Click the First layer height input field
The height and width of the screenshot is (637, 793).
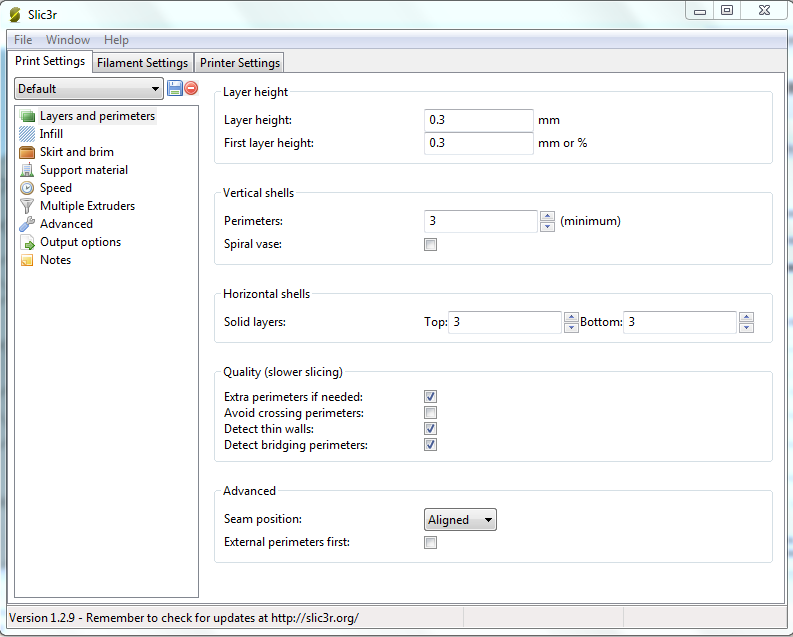point(478,143)
